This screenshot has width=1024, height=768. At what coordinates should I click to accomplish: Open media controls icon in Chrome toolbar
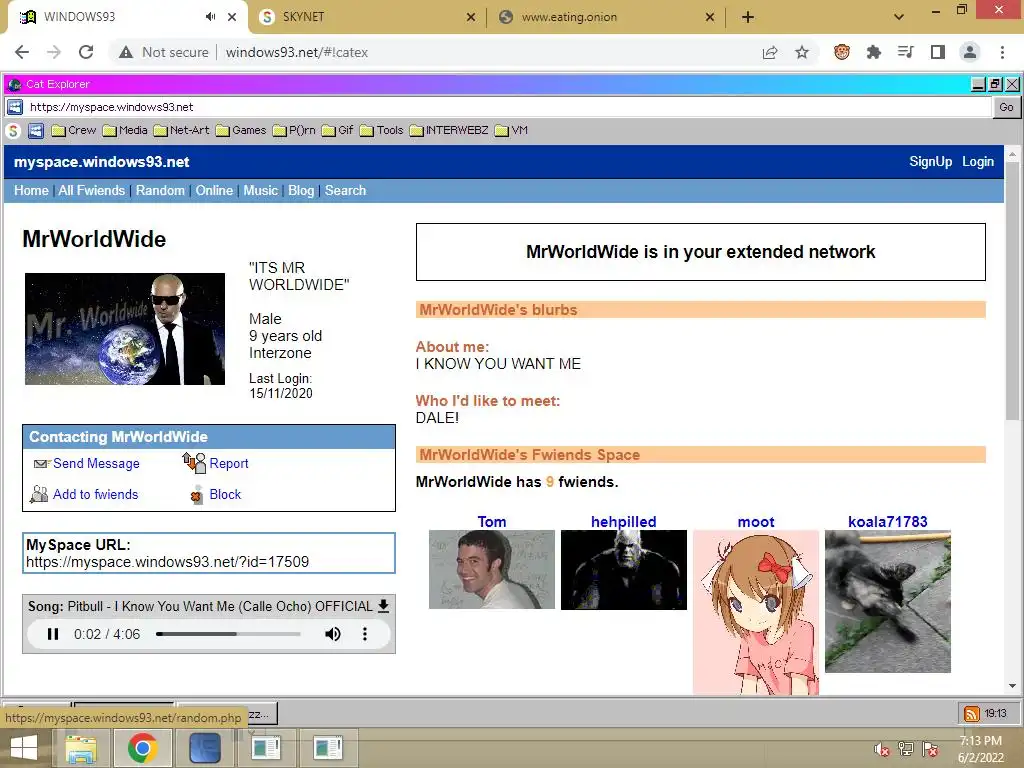coord(906,52)
